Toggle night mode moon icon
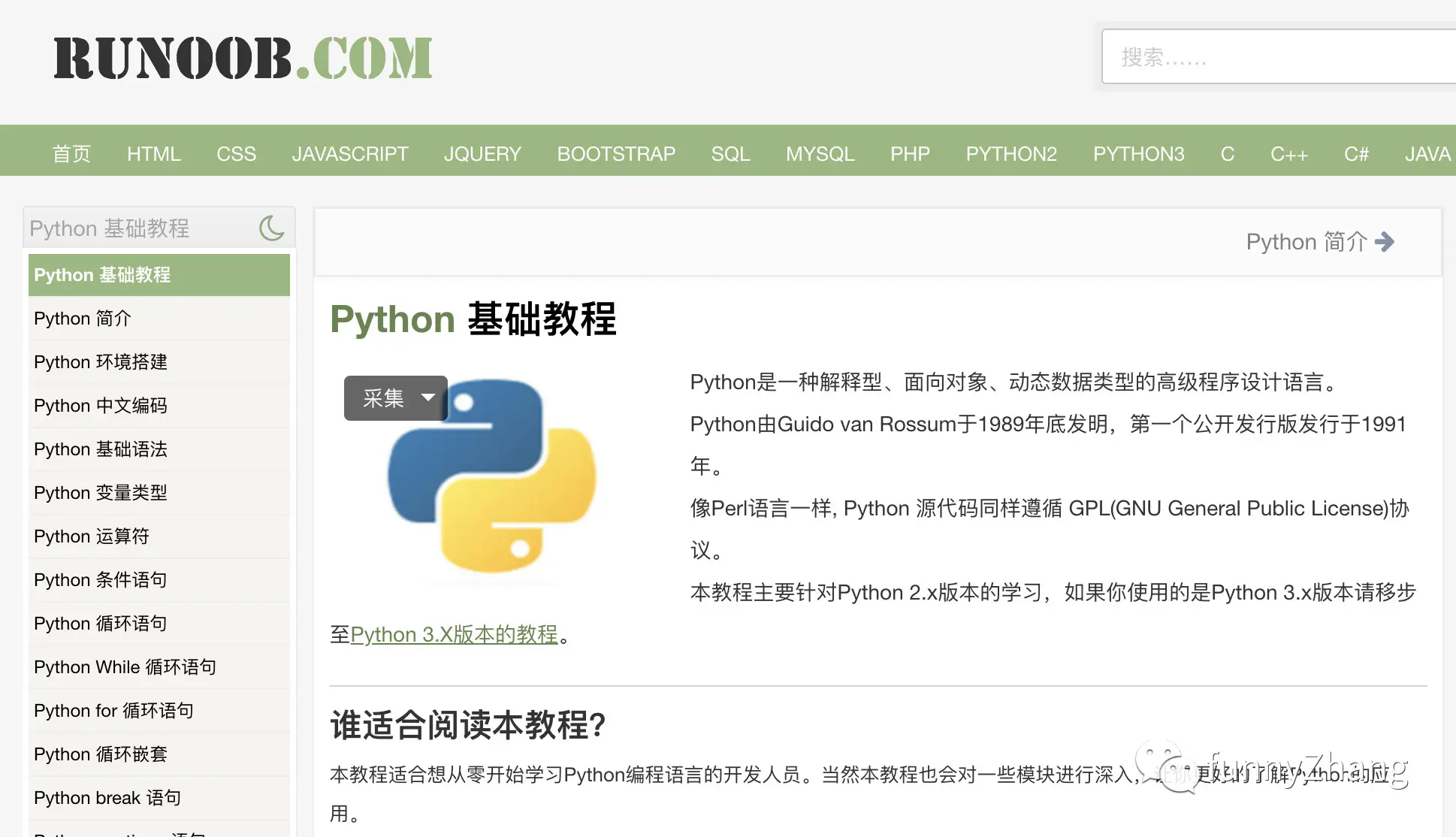Image resolution: width=1456 pixels, height=837 pixels. point(271,228)
